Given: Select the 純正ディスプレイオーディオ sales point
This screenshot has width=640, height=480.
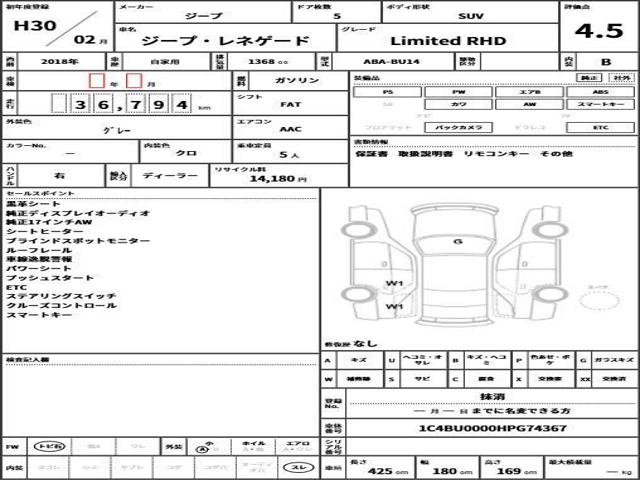Looking at the screenshot, I should pos(78,213).
